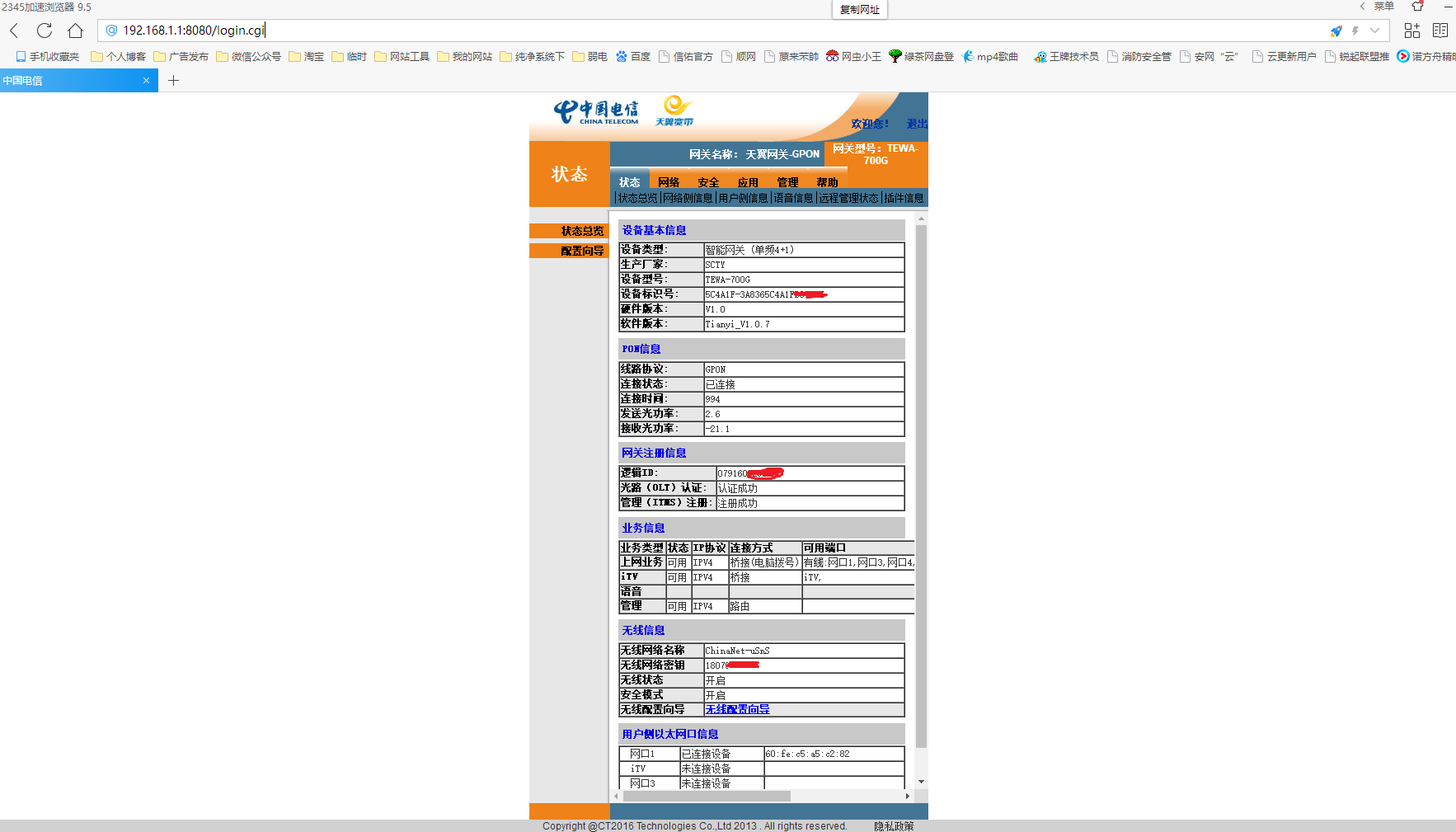Open the 网站工具 bookmark folder
The width and height of the screenshot is (1456, 832).
402,57
